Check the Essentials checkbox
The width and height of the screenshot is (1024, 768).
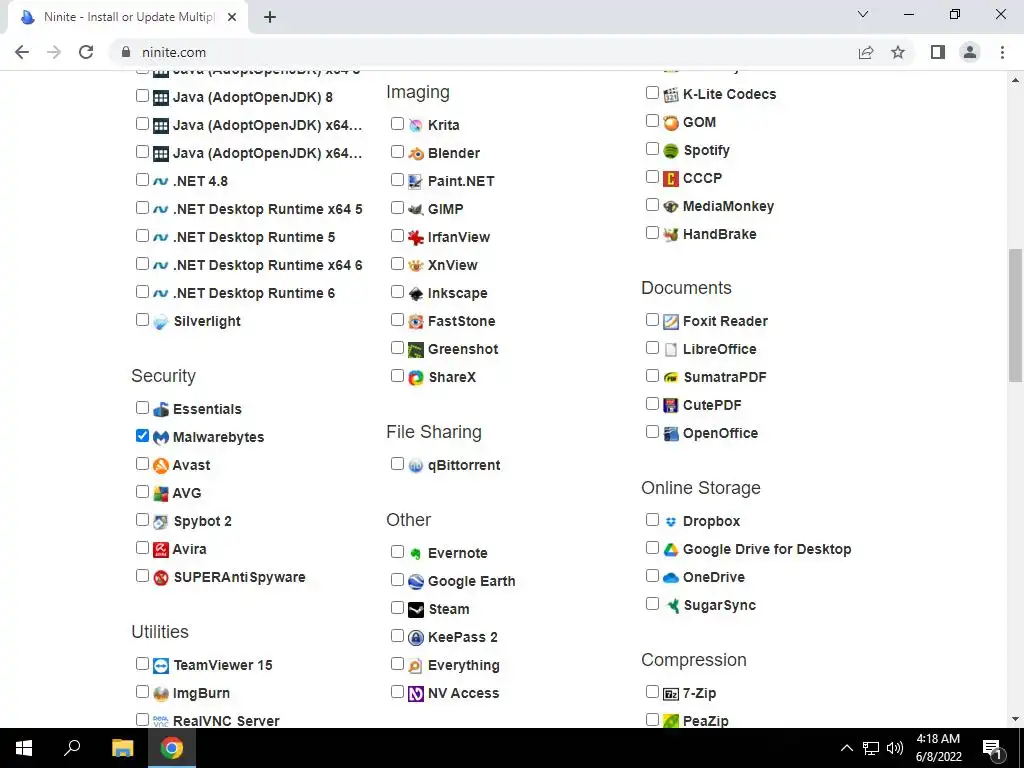(x=142, y=408)
